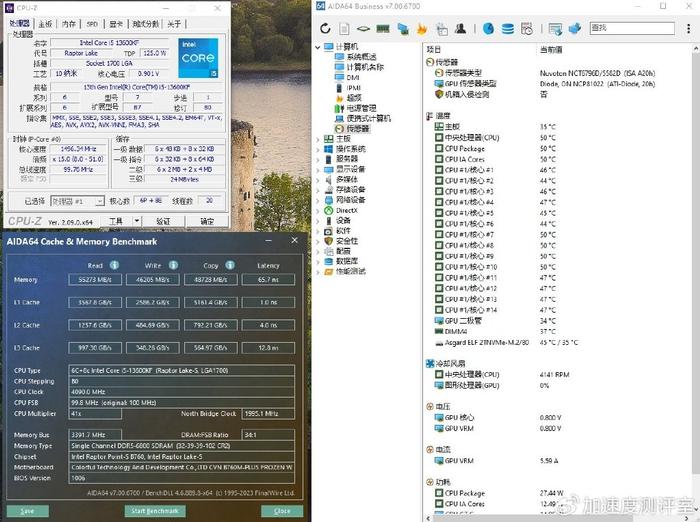Click the user silhouette toolbar icon
Image resolution: width=700 pixels, height=522 pixels.
coord(461,29)
